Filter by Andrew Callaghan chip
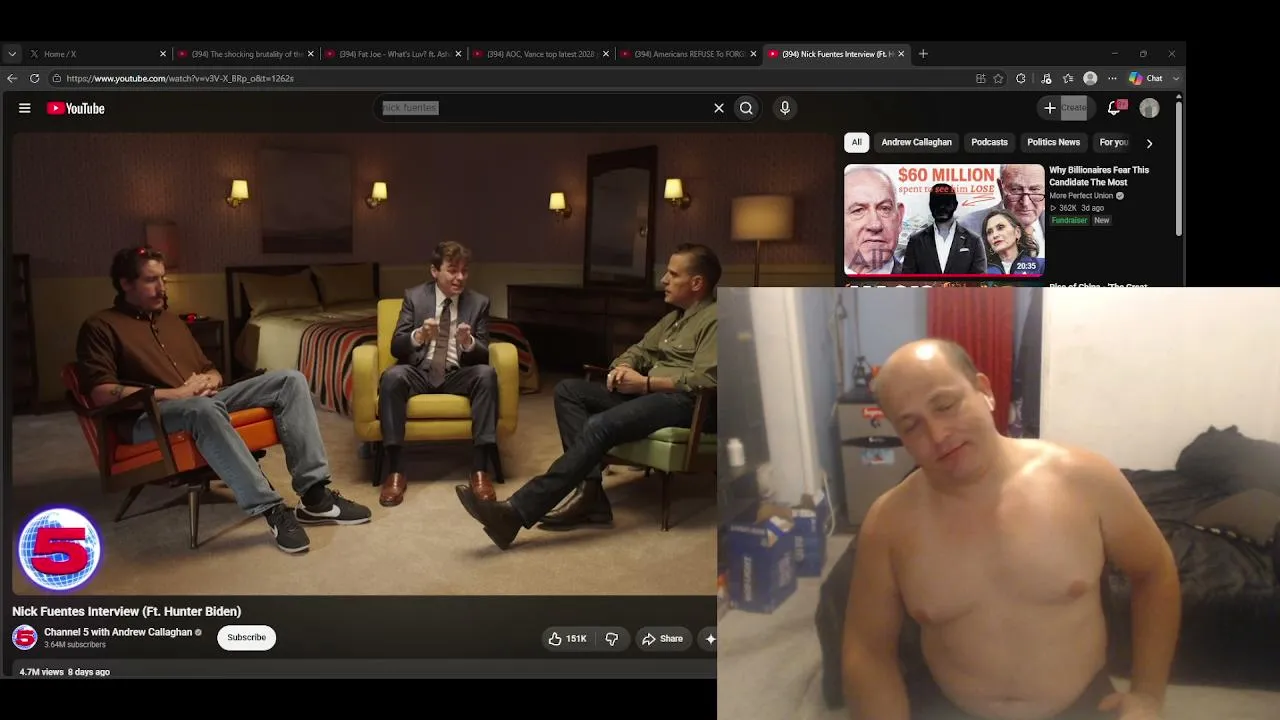The width and height of the screenshot is (1280, 720). click(917, 142)
